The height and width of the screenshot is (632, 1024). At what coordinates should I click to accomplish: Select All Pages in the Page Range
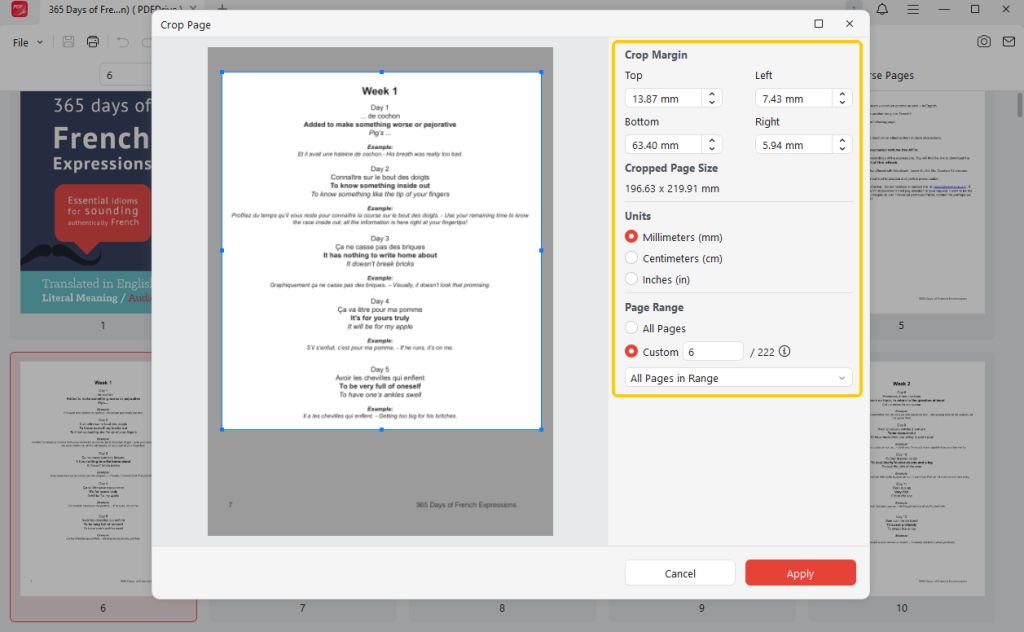point(630,328)
